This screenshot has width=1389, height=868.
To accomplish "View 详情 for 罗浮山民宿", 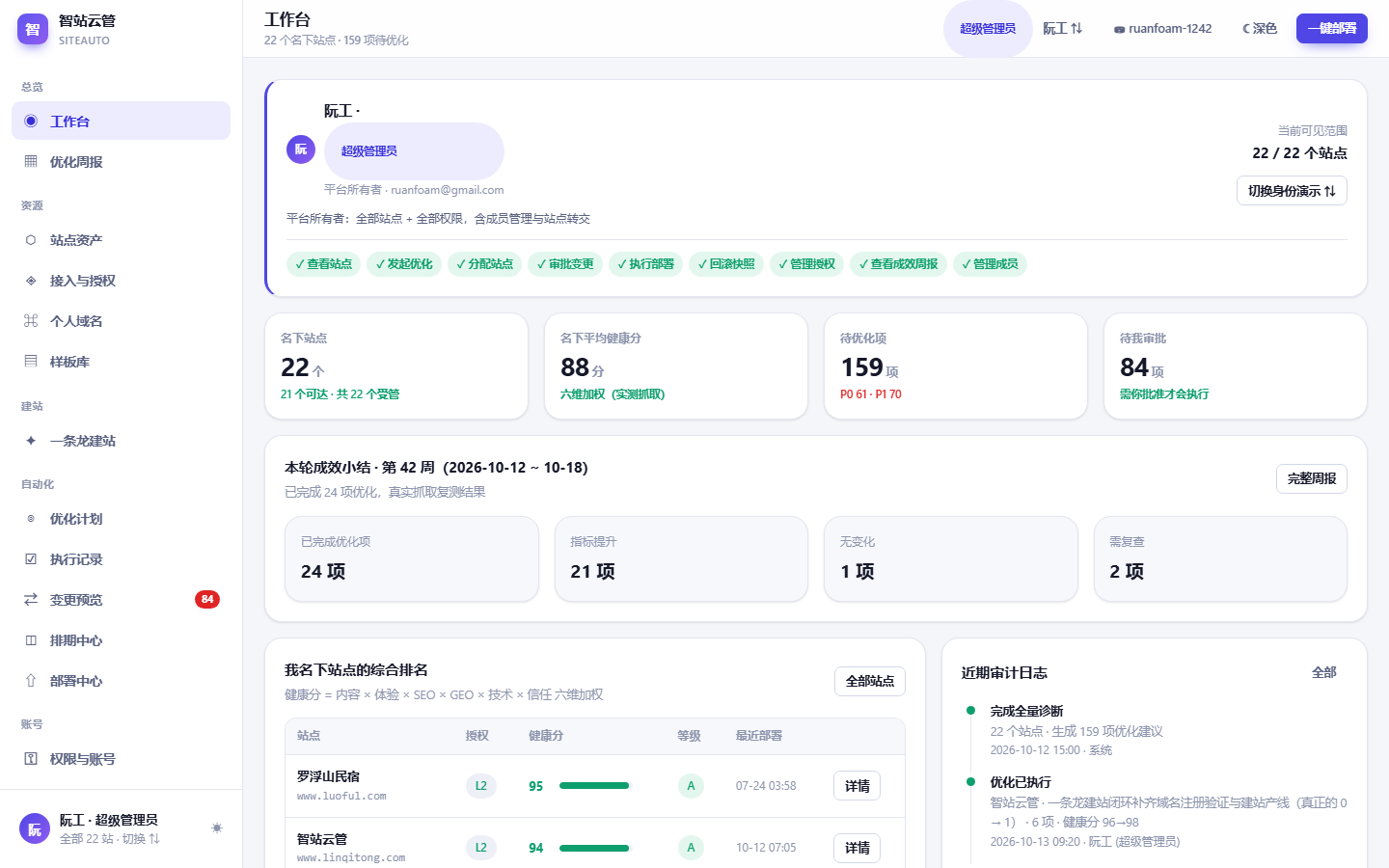I will click(857, 786).
